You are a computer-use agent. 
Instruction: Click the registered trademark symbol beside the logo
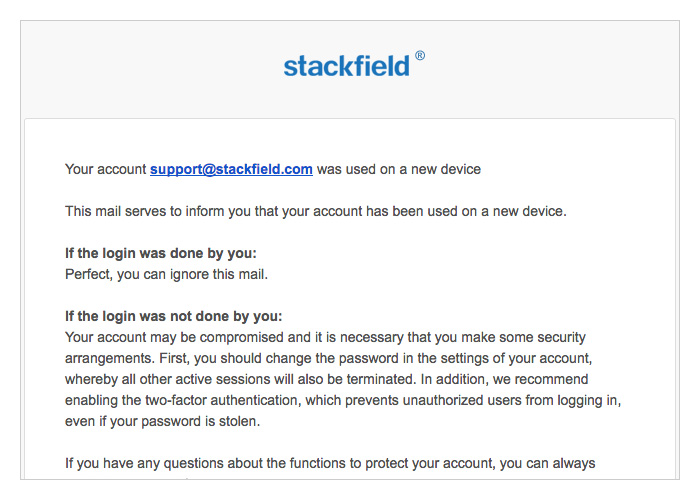coord(420,56)
